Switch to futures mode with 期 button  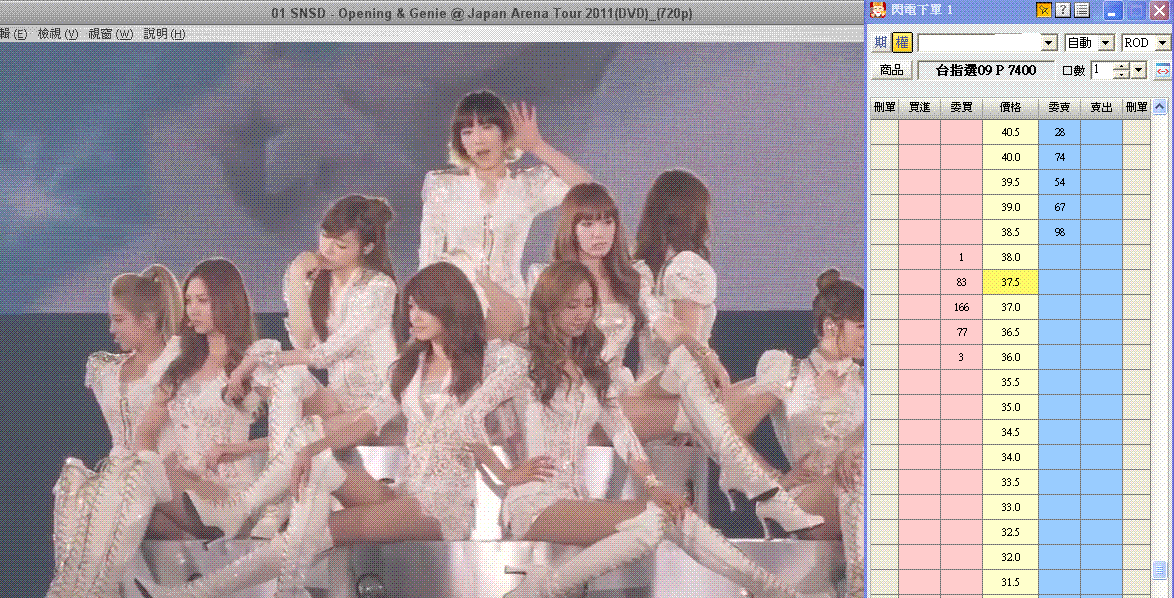click(880, 43)
